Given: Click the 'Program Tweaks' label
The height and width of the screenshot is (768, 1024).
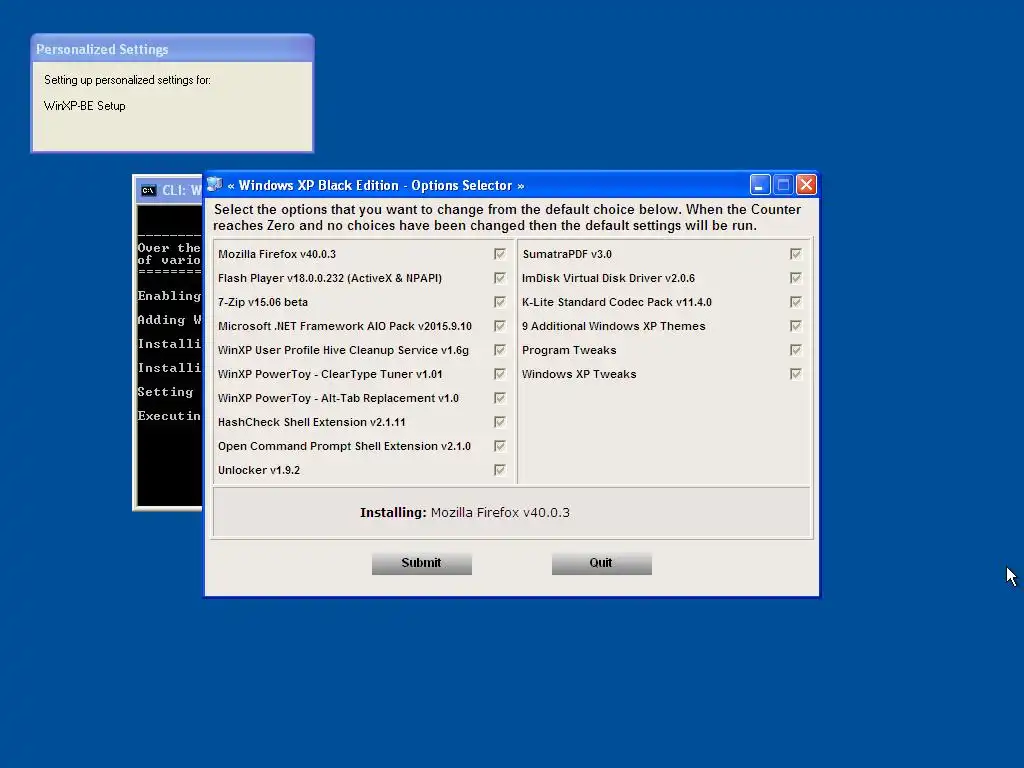Looking at the screenshot, I should 569,350.
